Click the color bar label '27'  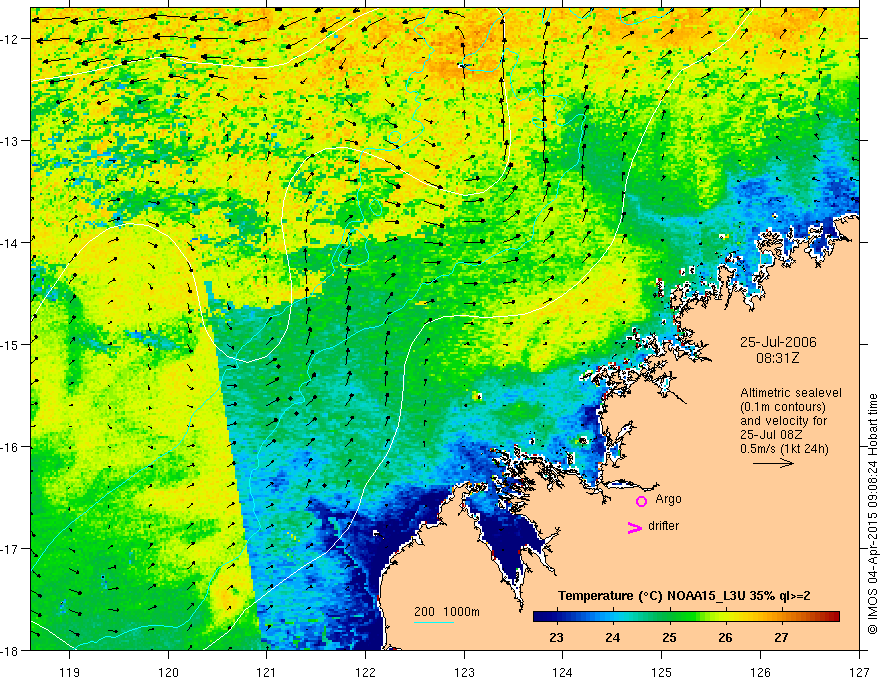781,638
